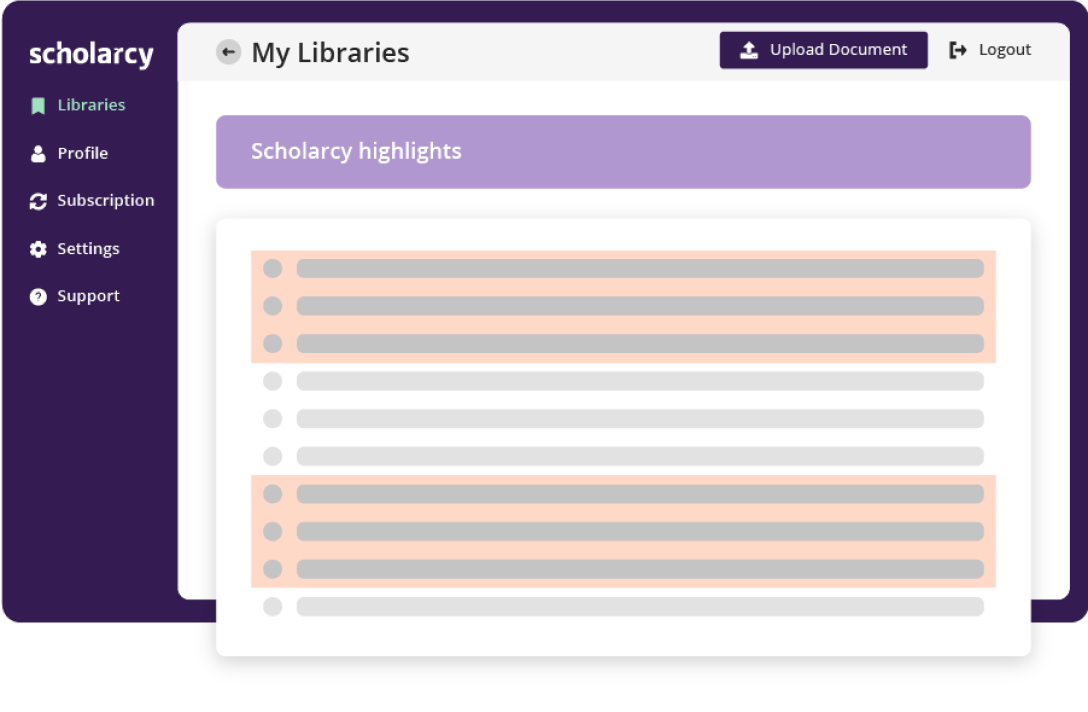1088x712 pixels.
Task: Select the fourth row's circle bullet
Action: tap(272, 381)
